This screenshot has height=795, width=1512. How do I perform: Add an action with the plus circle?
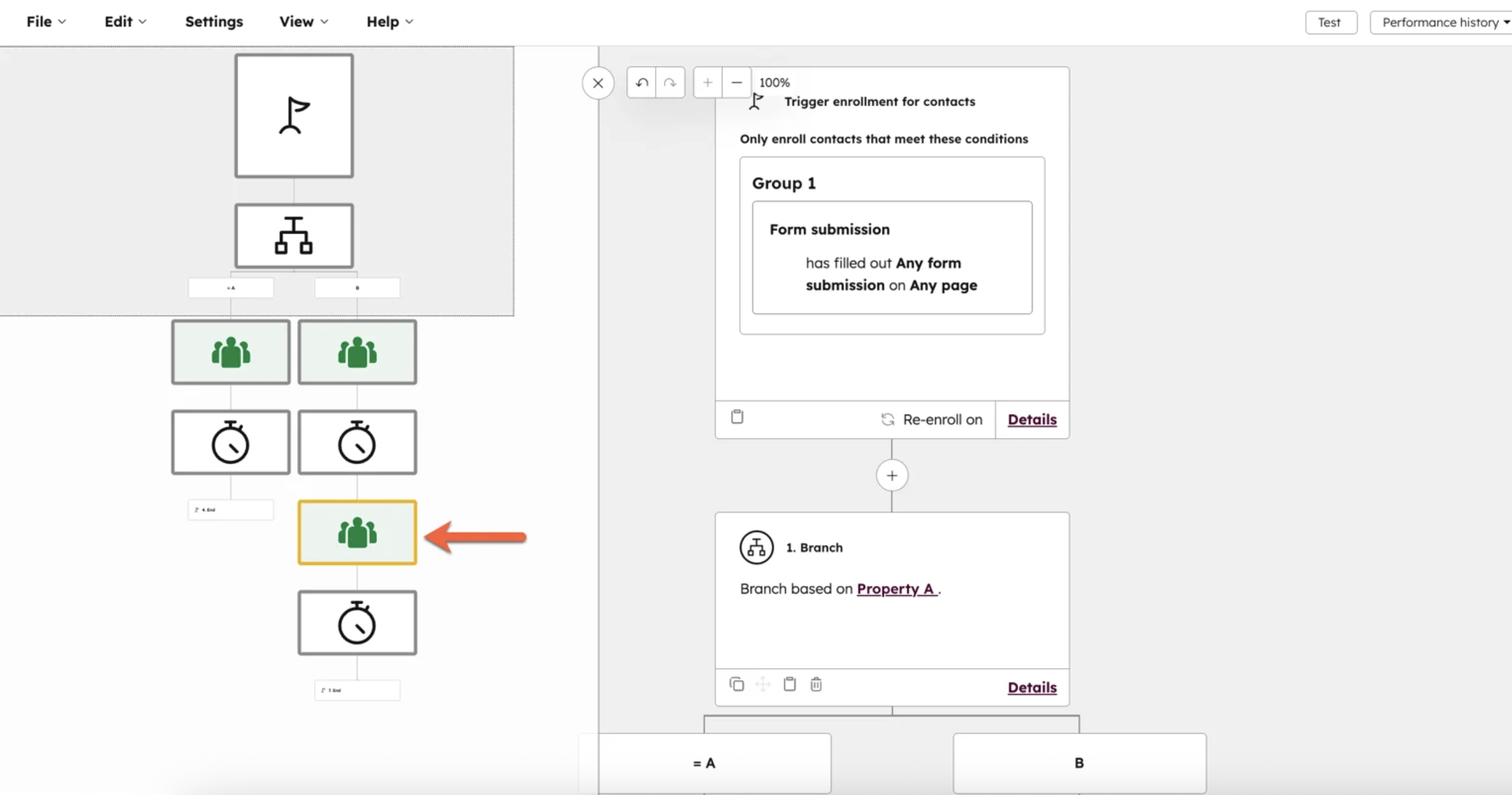(892, 476)
